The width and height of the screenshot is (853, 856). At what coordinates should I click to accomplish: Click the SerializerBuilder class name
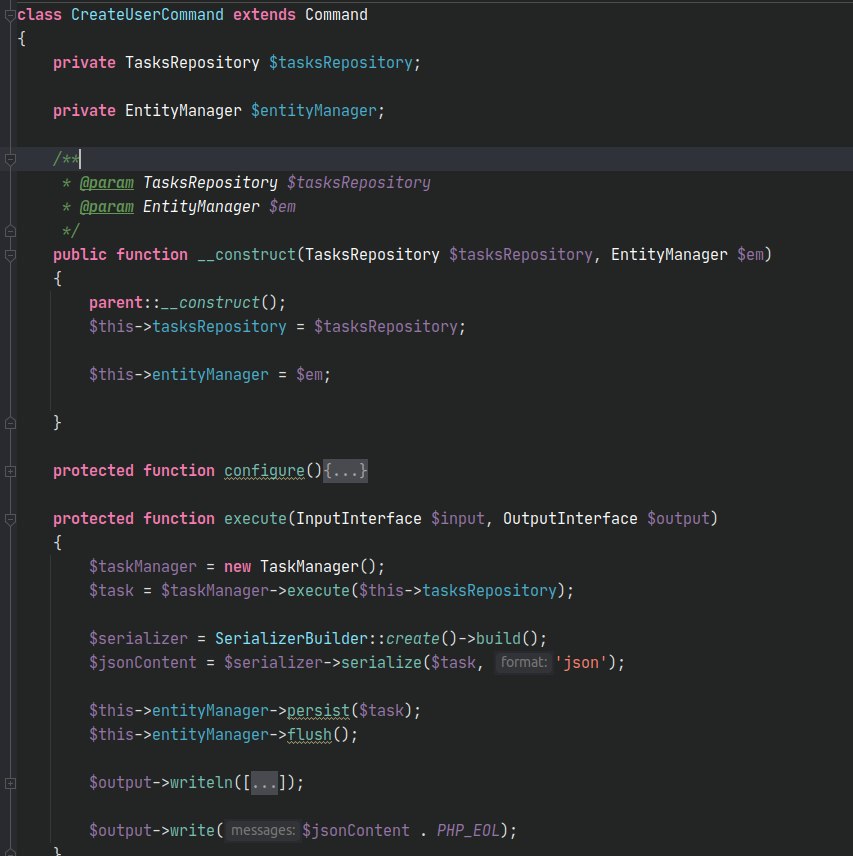coord(291,639)
